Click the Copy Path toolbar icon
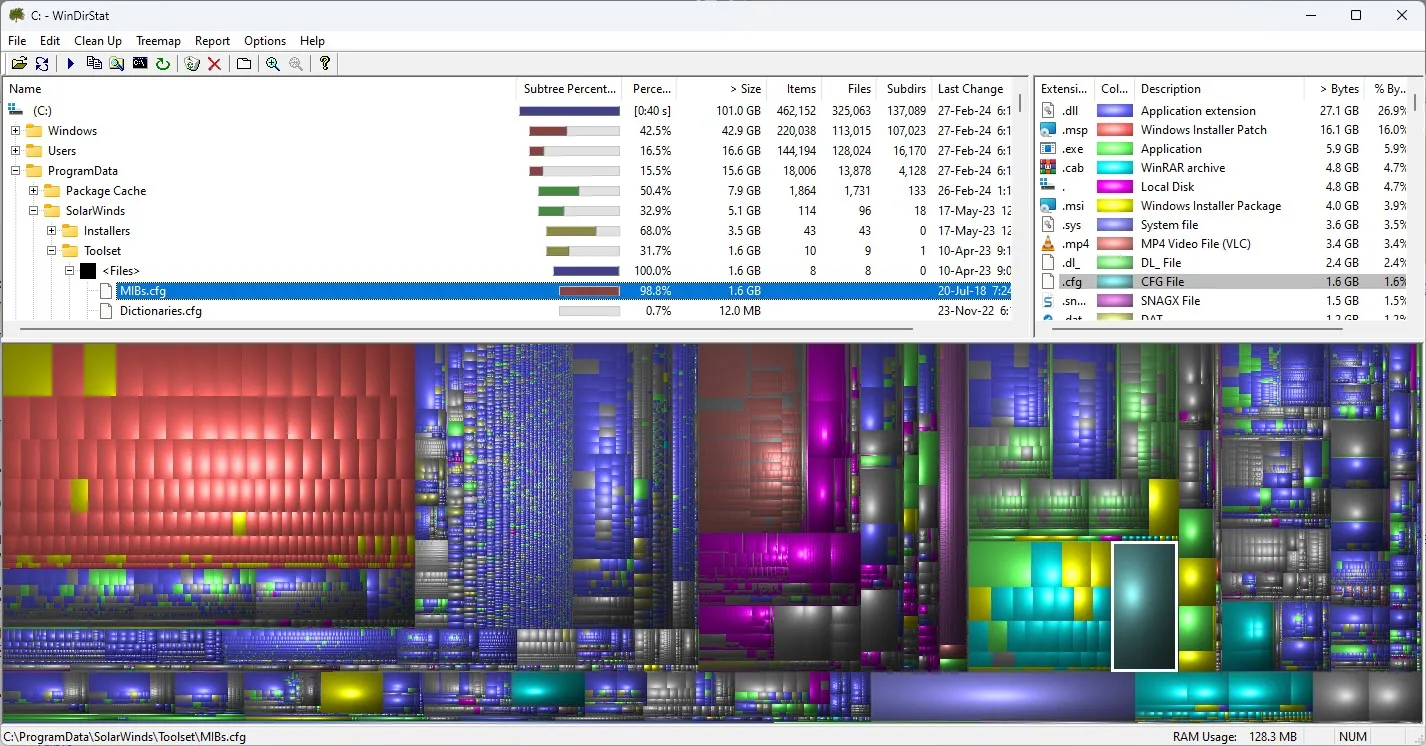The width and height of the screenshot is (1426, 746). pos(94,64)
